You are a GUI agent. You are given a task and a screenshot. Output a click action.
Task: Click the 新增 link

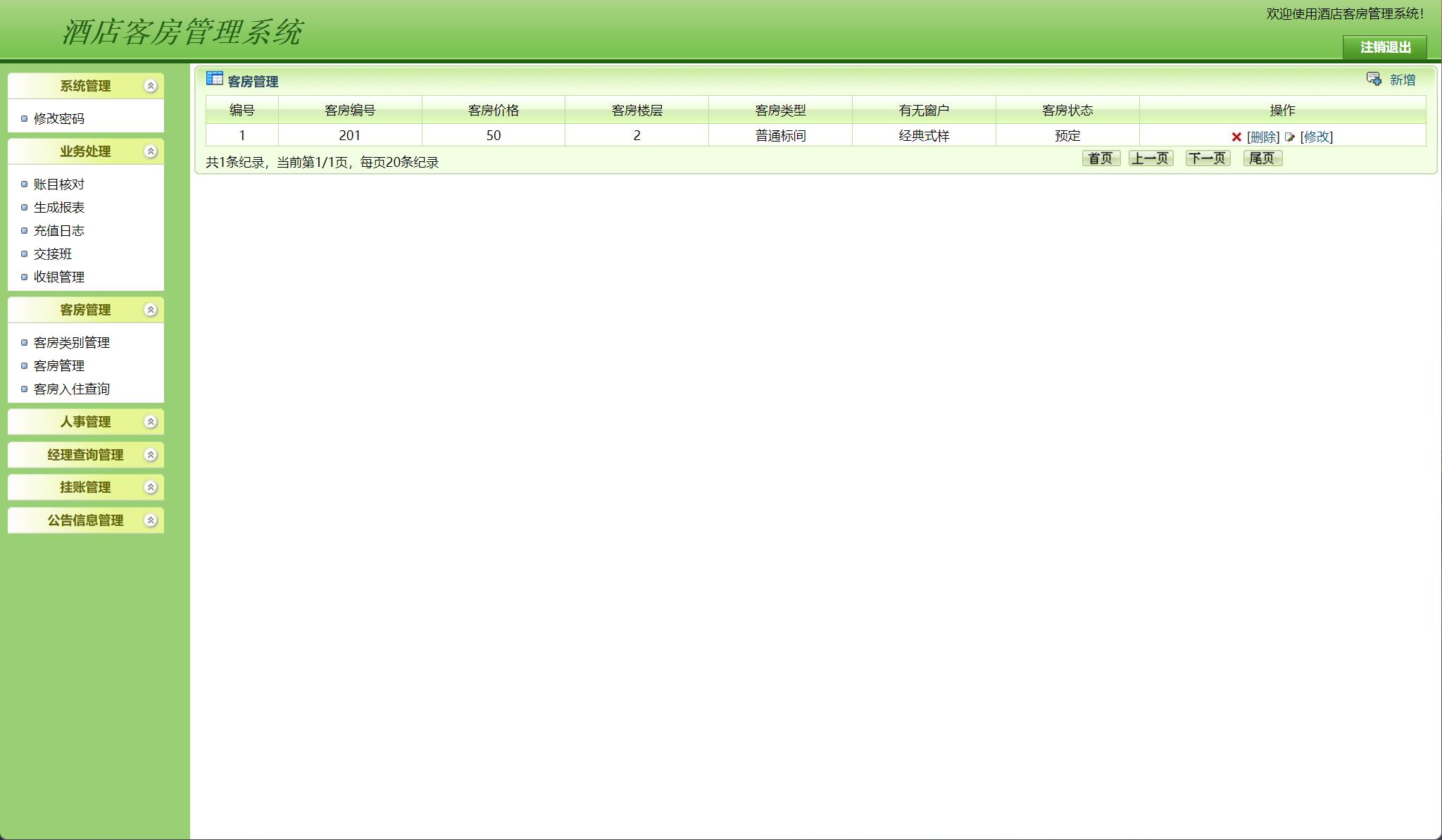point(1402,80)
